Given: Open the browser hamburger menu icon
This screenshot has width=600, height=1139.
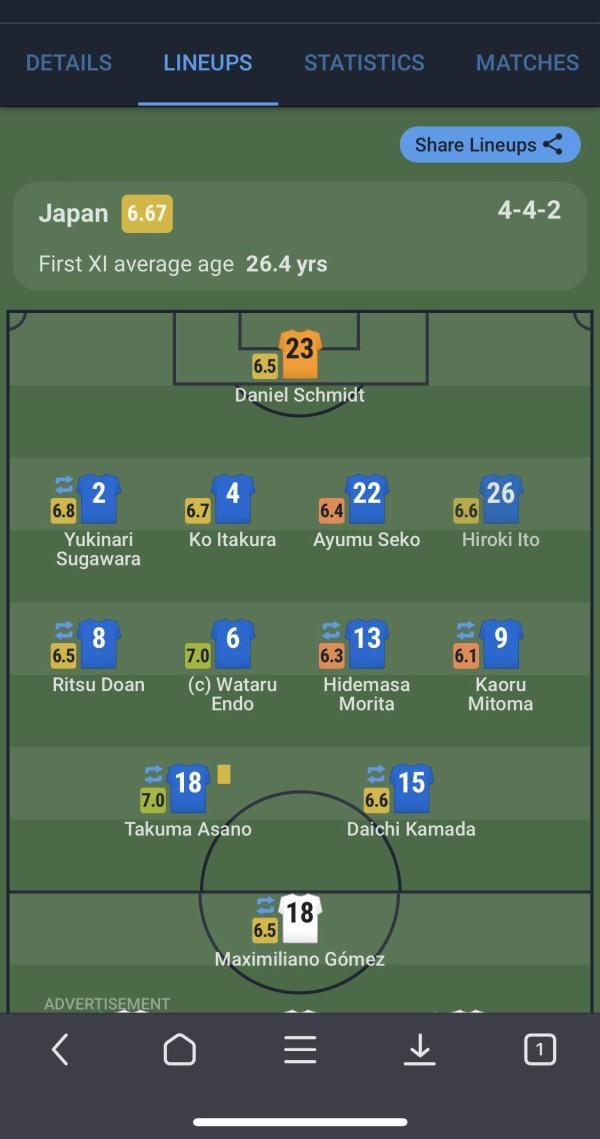Looking at the screenshot, I should coord(300,1050).
